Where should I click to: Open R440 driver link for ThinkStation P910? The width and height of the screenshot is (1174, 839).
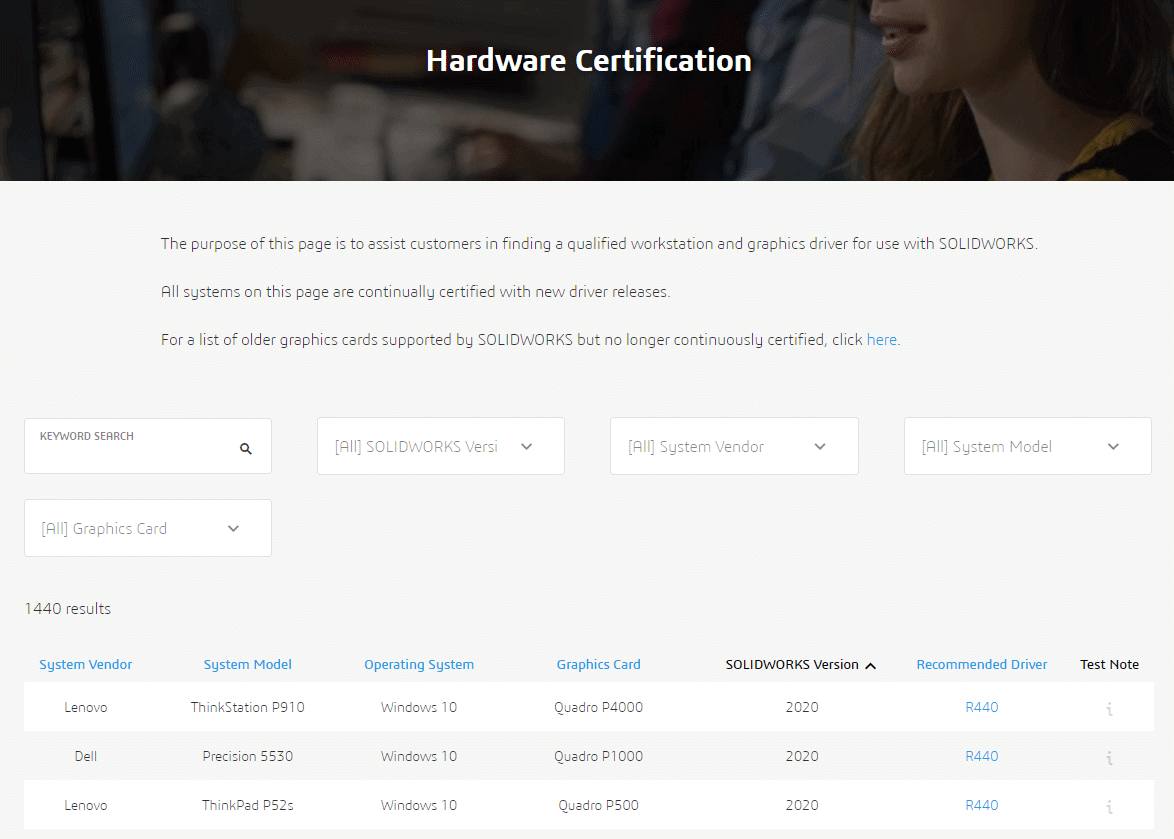[982, 707]
